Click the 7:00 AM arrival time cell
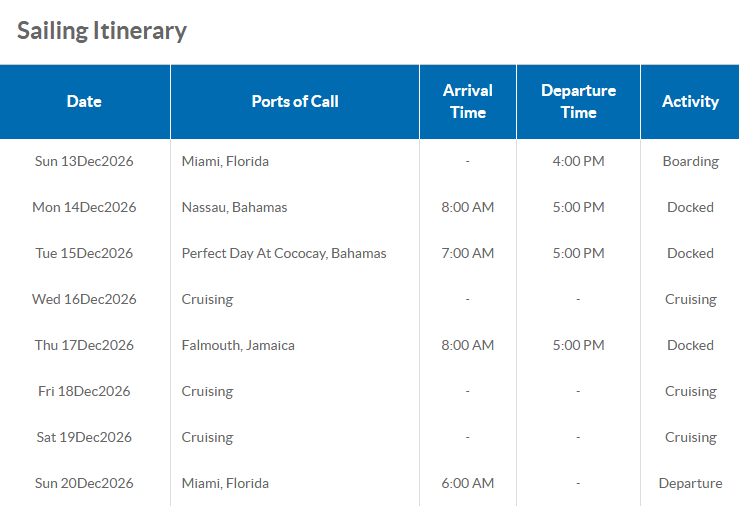The image size is (739, 506). pyautogui.click(x=468, y=253)
